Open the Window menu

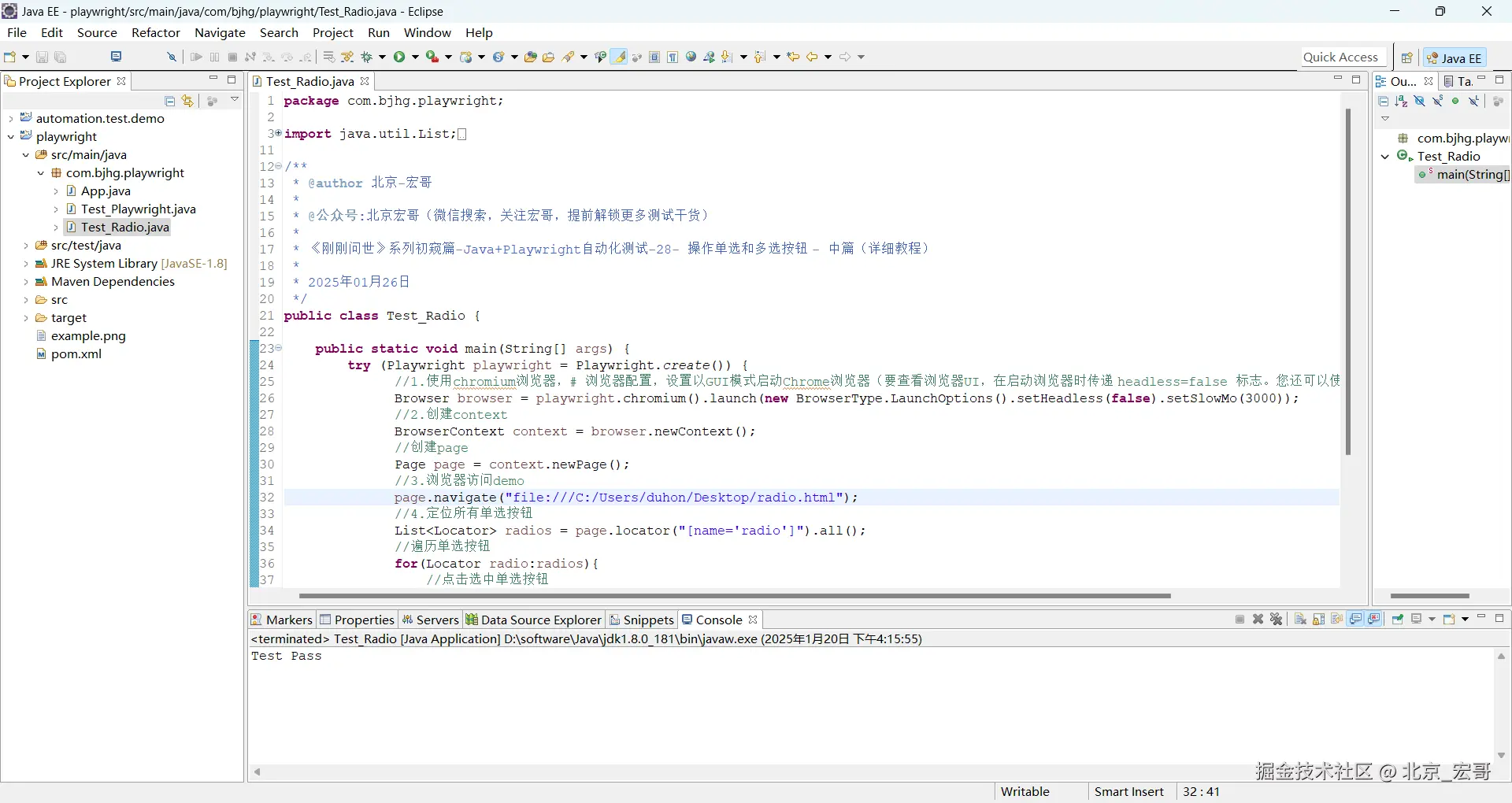[428, 32]
